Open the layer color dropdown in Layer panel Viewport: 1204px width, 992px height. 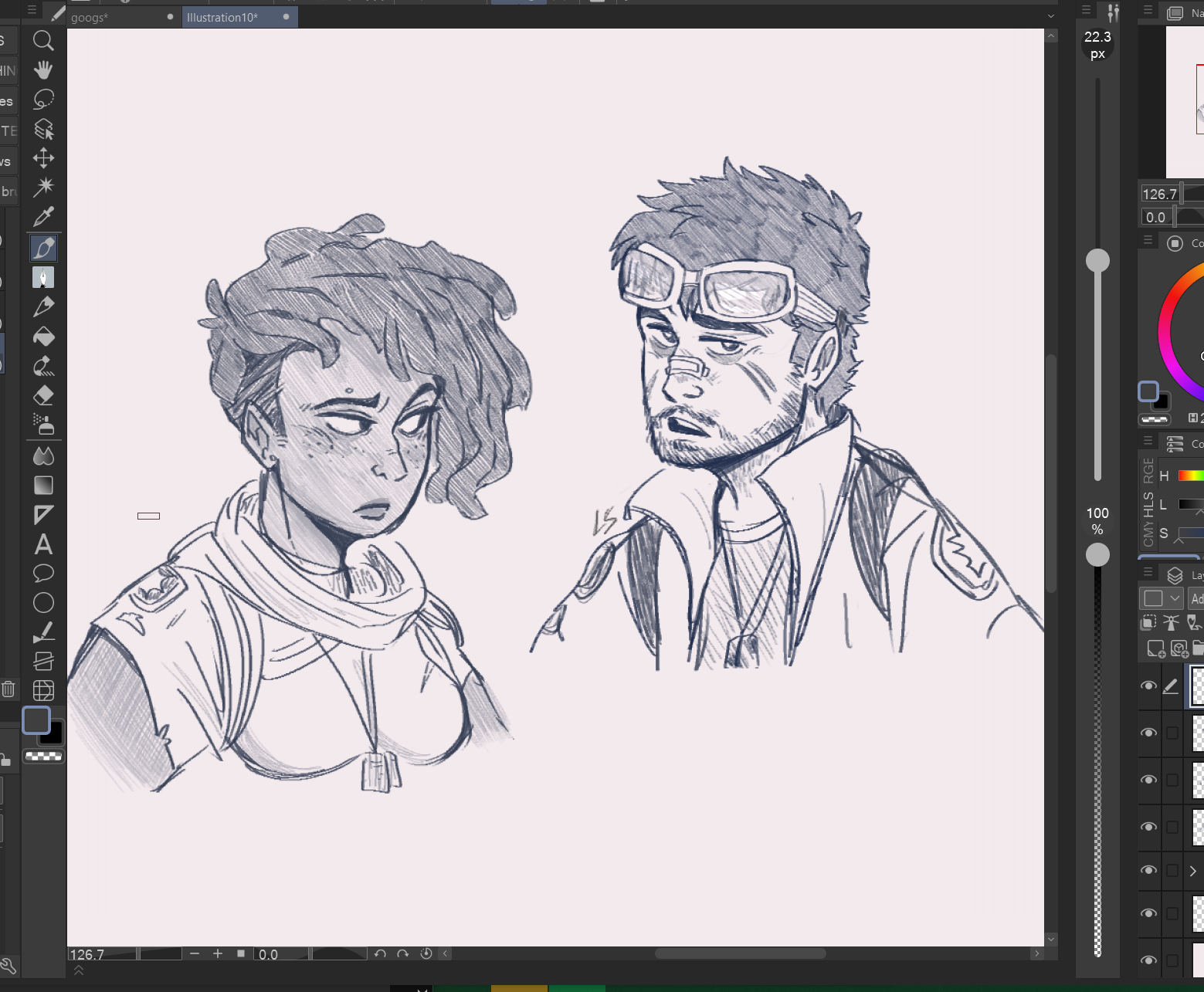click(x=1175, y=598)
